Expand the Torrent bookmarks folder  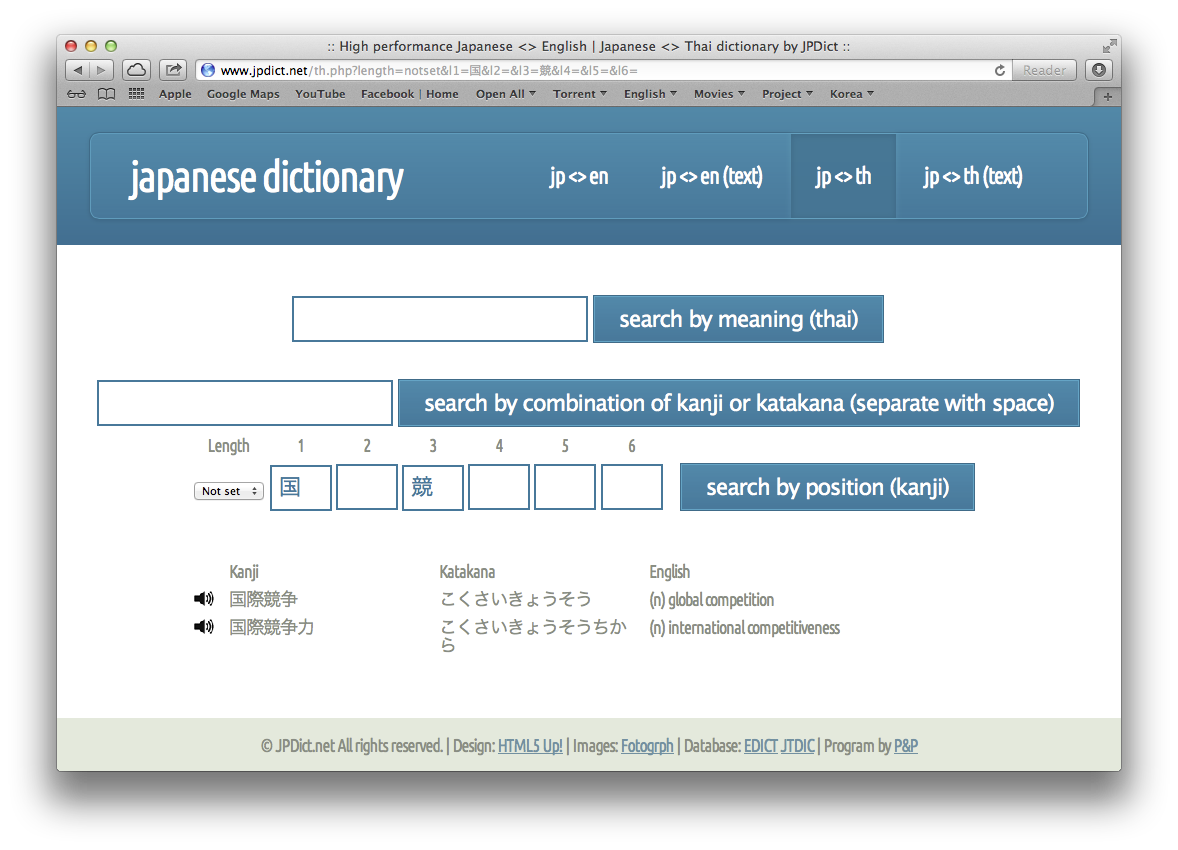tap(579, 94)
